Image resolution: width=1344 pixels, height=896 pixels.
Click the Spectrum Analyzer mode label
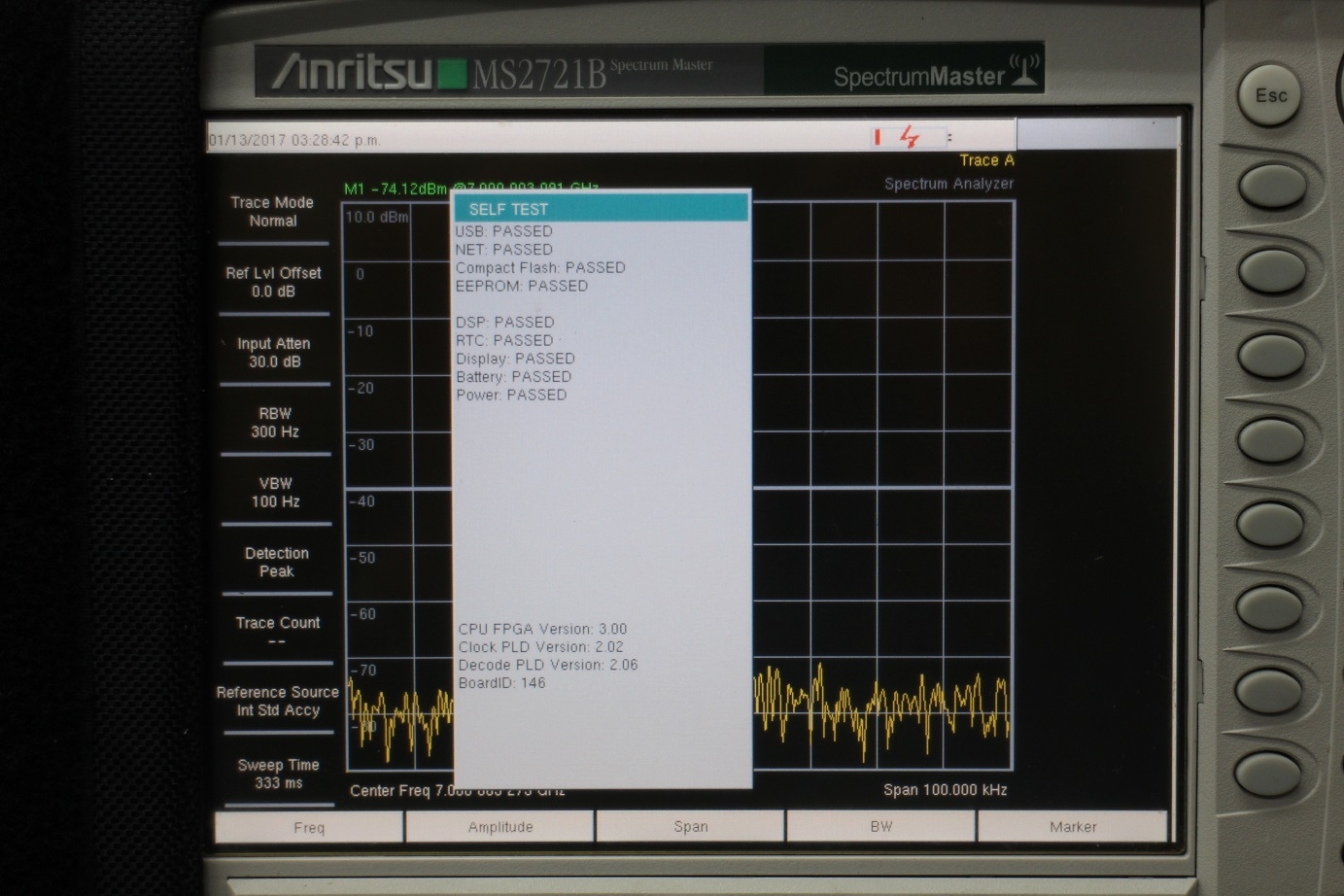pyautogui.click(x=948, y=184)
